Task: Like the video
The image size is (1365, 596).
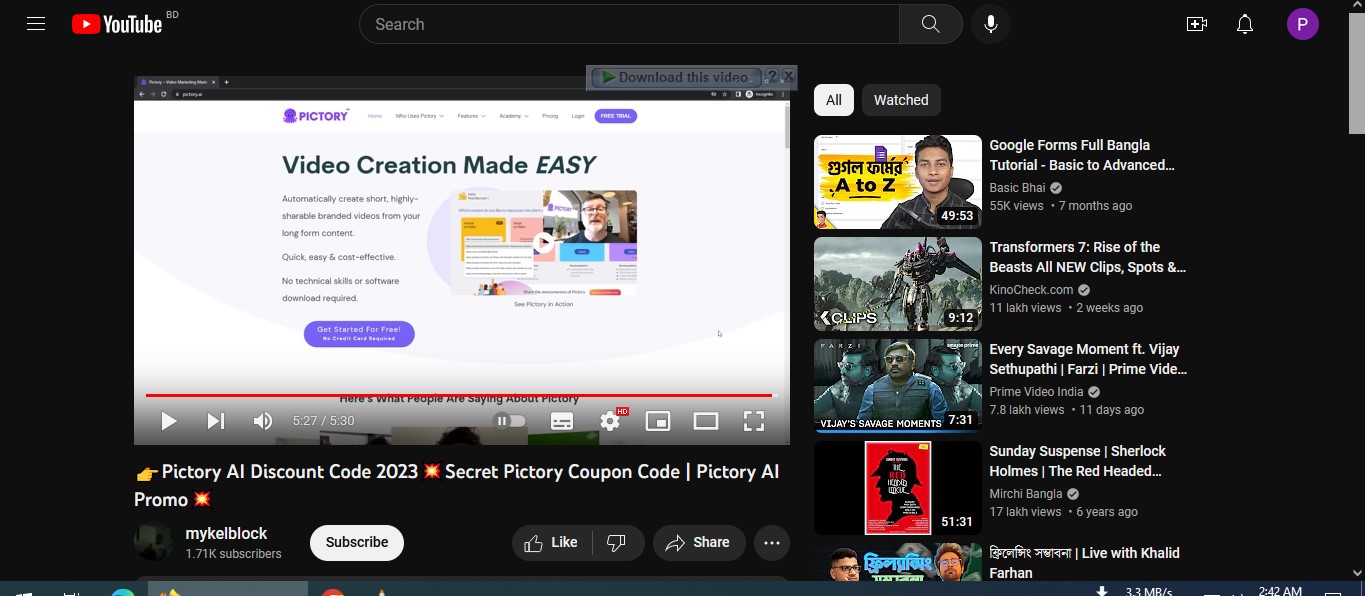Action: 552,543
